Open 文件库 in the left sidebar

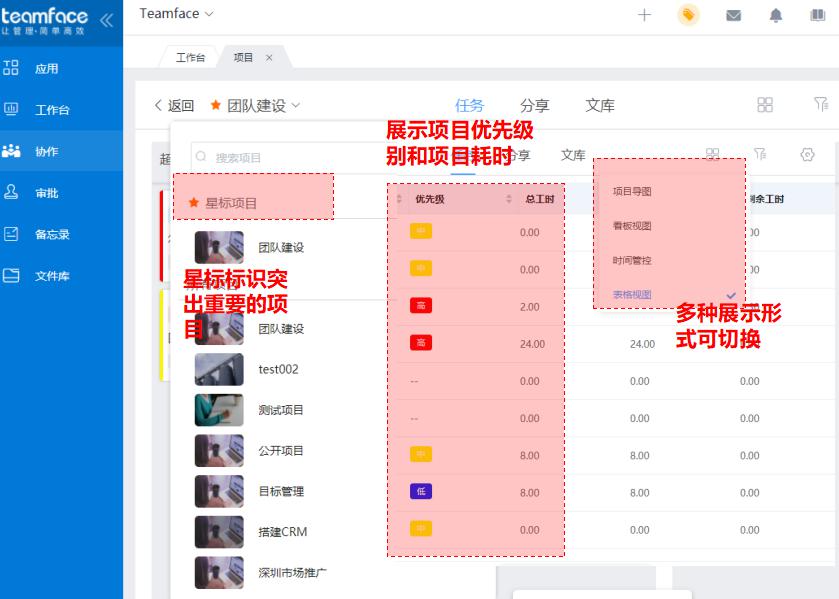51,276
